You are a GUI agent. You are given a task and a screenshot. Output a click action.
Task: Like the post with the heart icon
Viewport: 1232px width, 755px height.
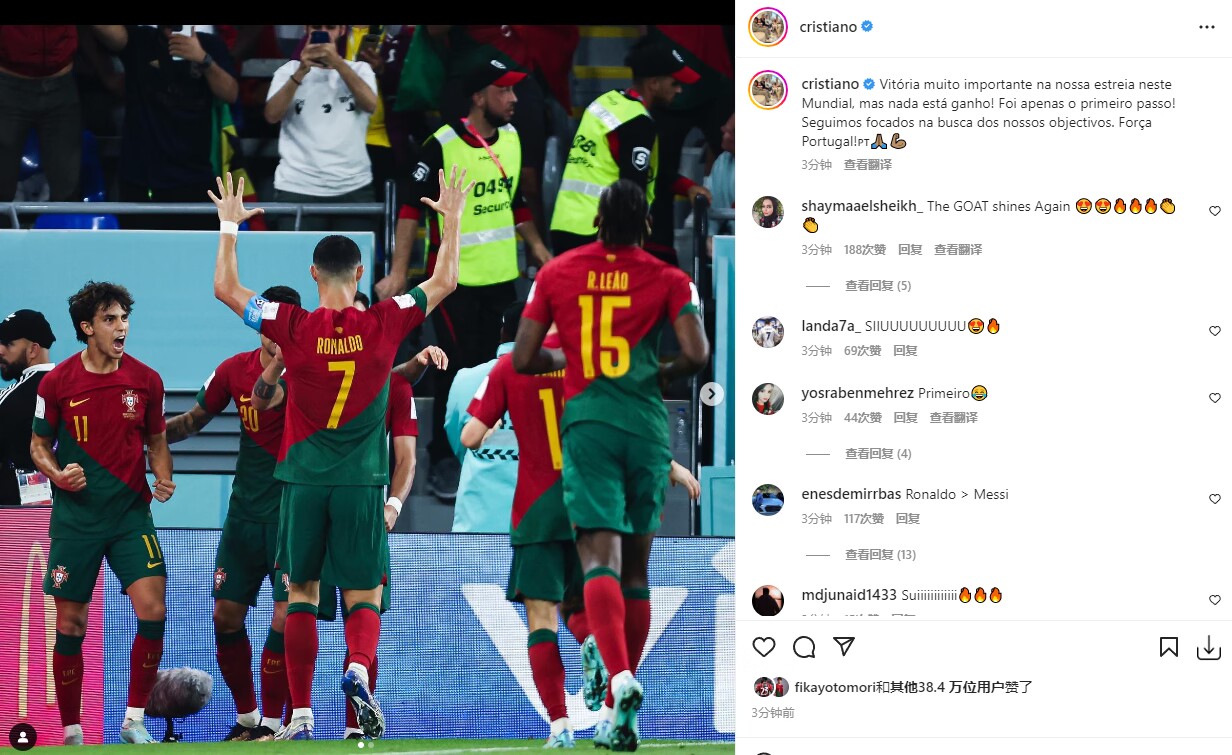764,647
